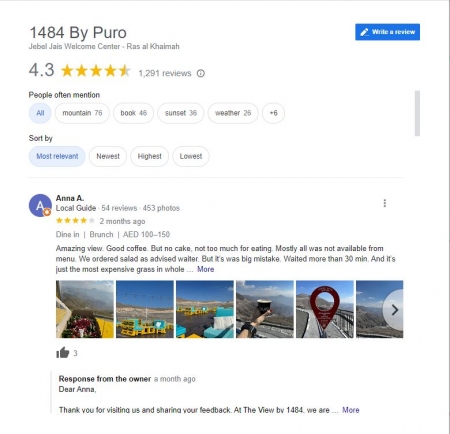
Task: Expand Anna's review text with More
Action: point(206,269)
